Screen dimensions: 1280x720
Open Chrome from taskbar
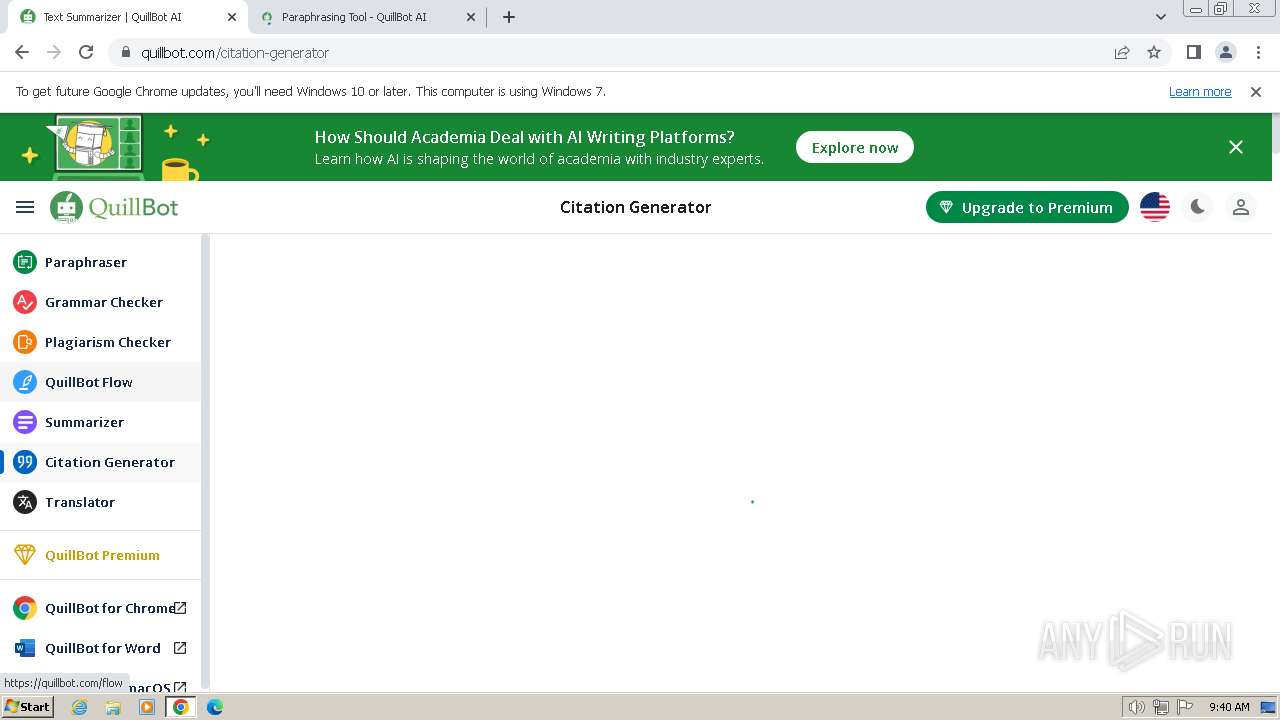[x=181, y=707]
